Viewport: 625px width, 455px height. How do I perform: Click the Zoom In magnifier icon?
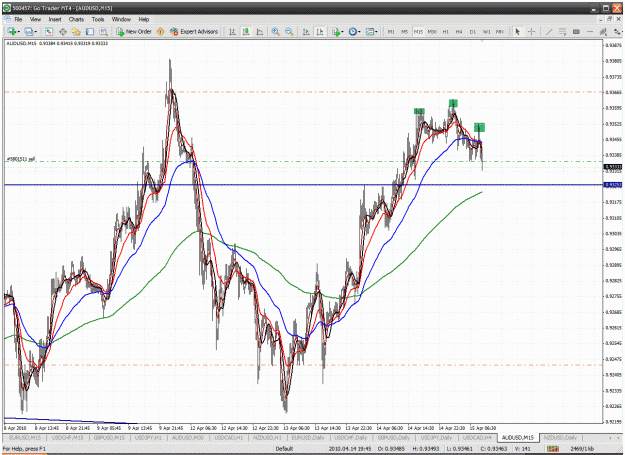[x=275, y=31]
